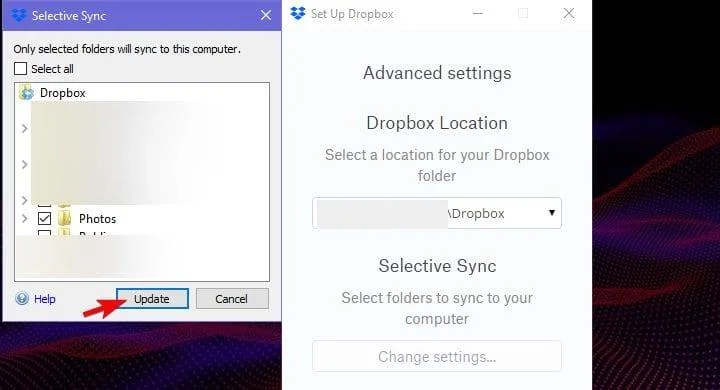Click 'Only selected folders will sync' text
Screen dimensions: 720x390
coord(127,49)
